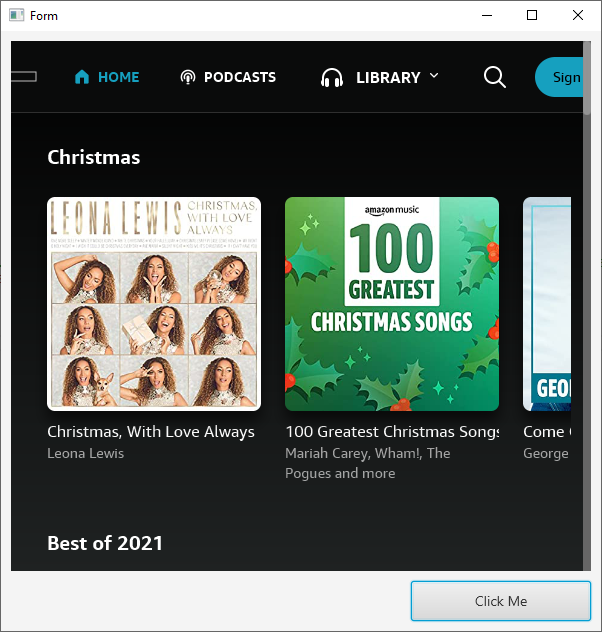
Task: Click the partially visible logo at the navbar's left edge
Action: [x=24, y=77]
